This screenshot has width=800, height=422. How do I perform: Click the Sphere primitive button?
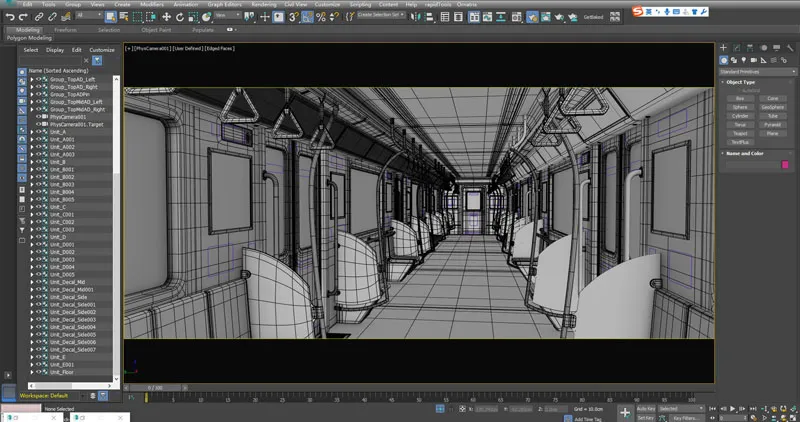(x=739, y=107)
